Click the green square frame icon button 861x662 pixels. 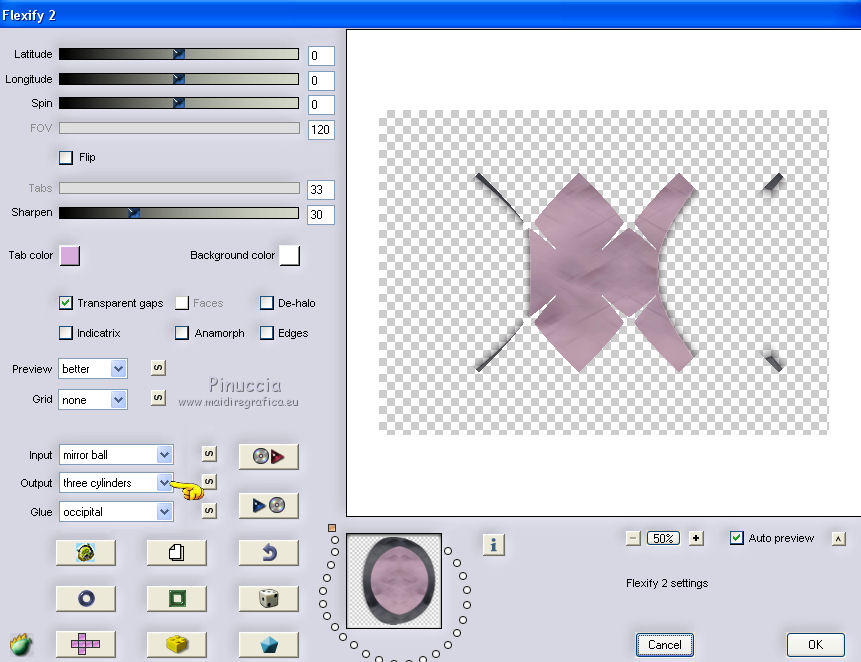pos(177,598)
